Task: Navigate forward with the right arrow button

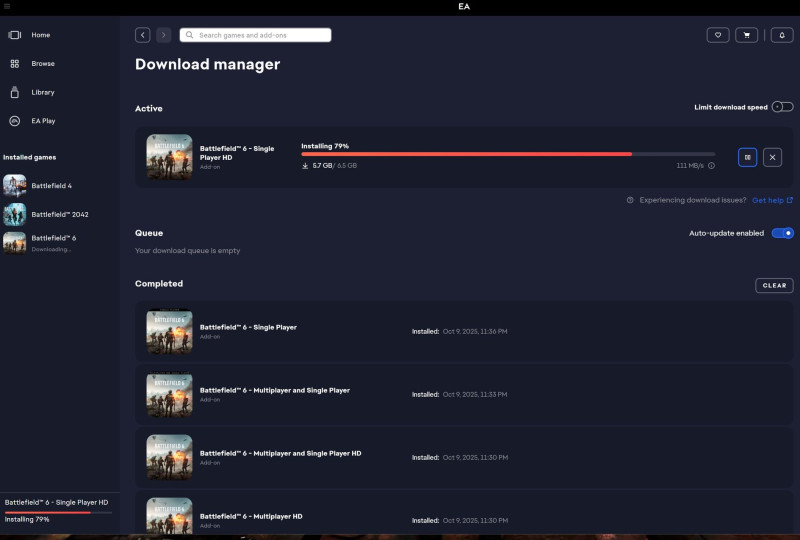Action: click(163, 35)
